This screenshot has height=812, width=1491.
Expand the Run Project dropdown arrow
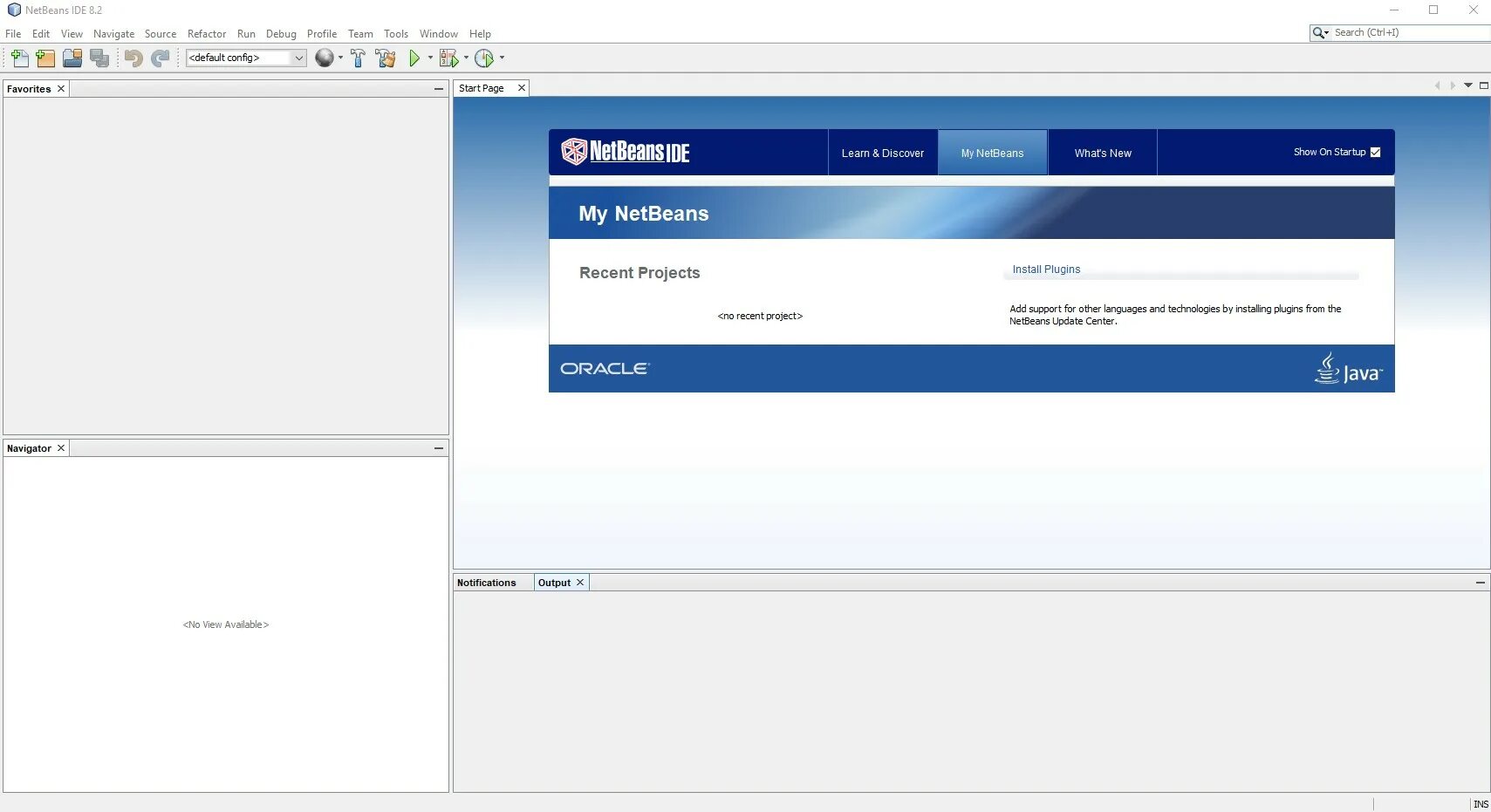click(x=430, y=58)
